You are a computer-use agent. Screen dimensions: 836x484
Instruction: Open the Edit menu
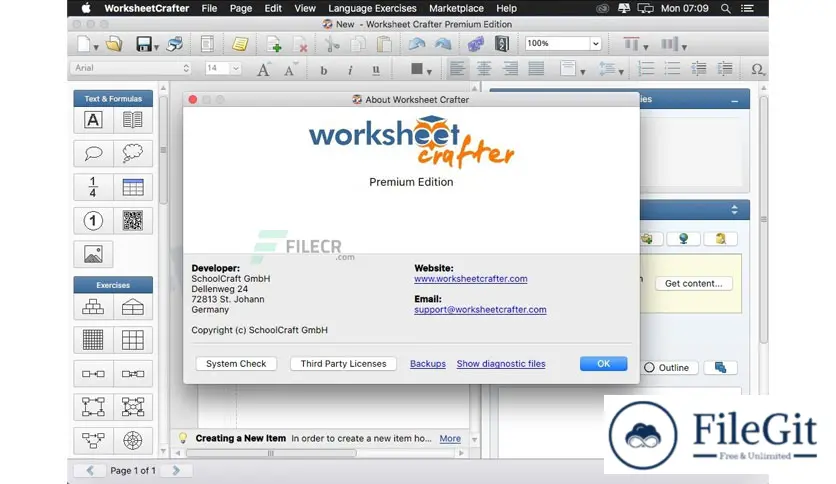273,8
